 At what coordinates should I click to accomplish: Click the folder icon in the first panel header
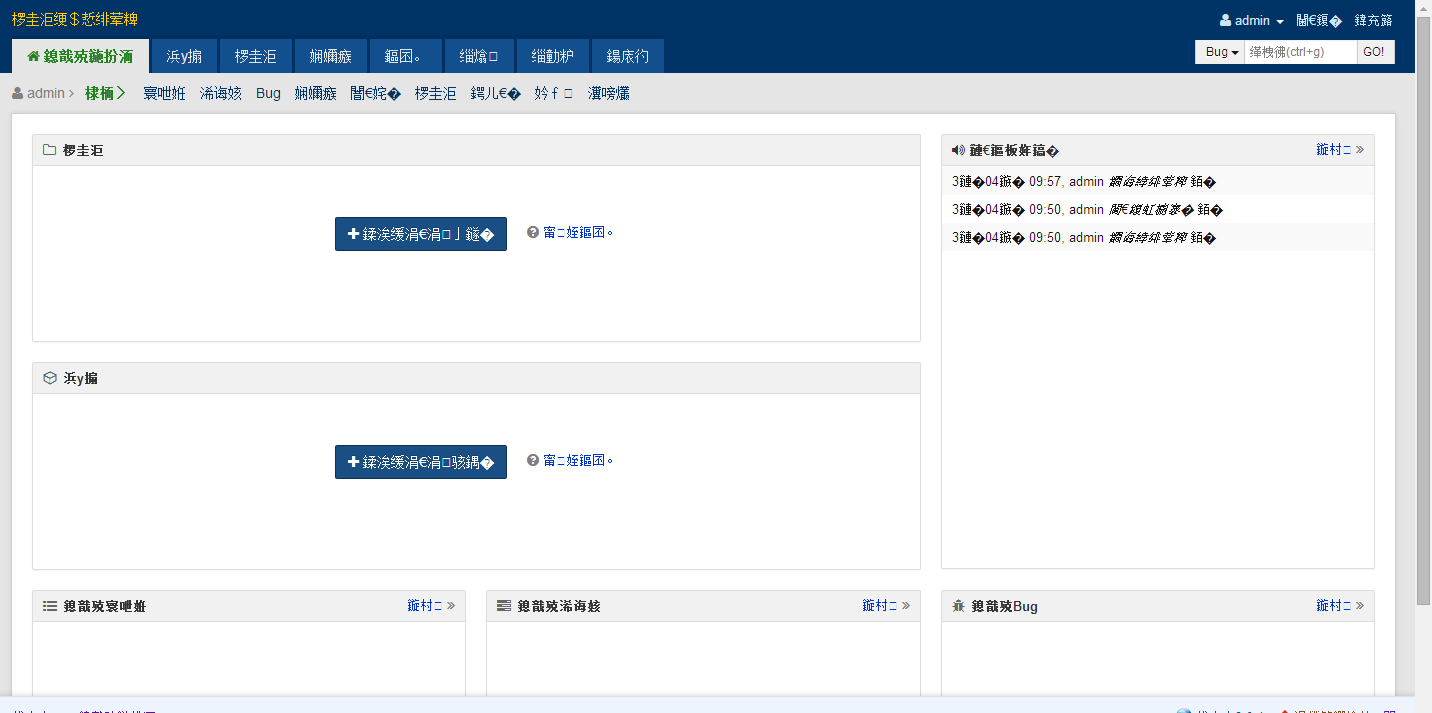pyautogui.click(x=49, y=151)
